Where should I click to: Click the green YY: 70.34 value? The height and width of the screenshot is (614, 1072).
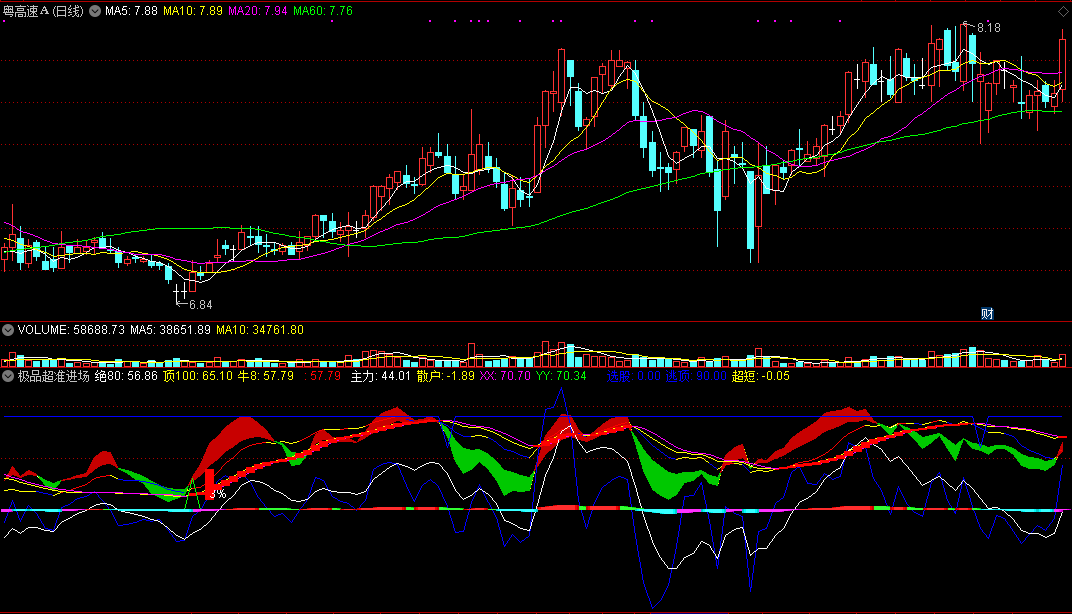[x=561, y=376]
